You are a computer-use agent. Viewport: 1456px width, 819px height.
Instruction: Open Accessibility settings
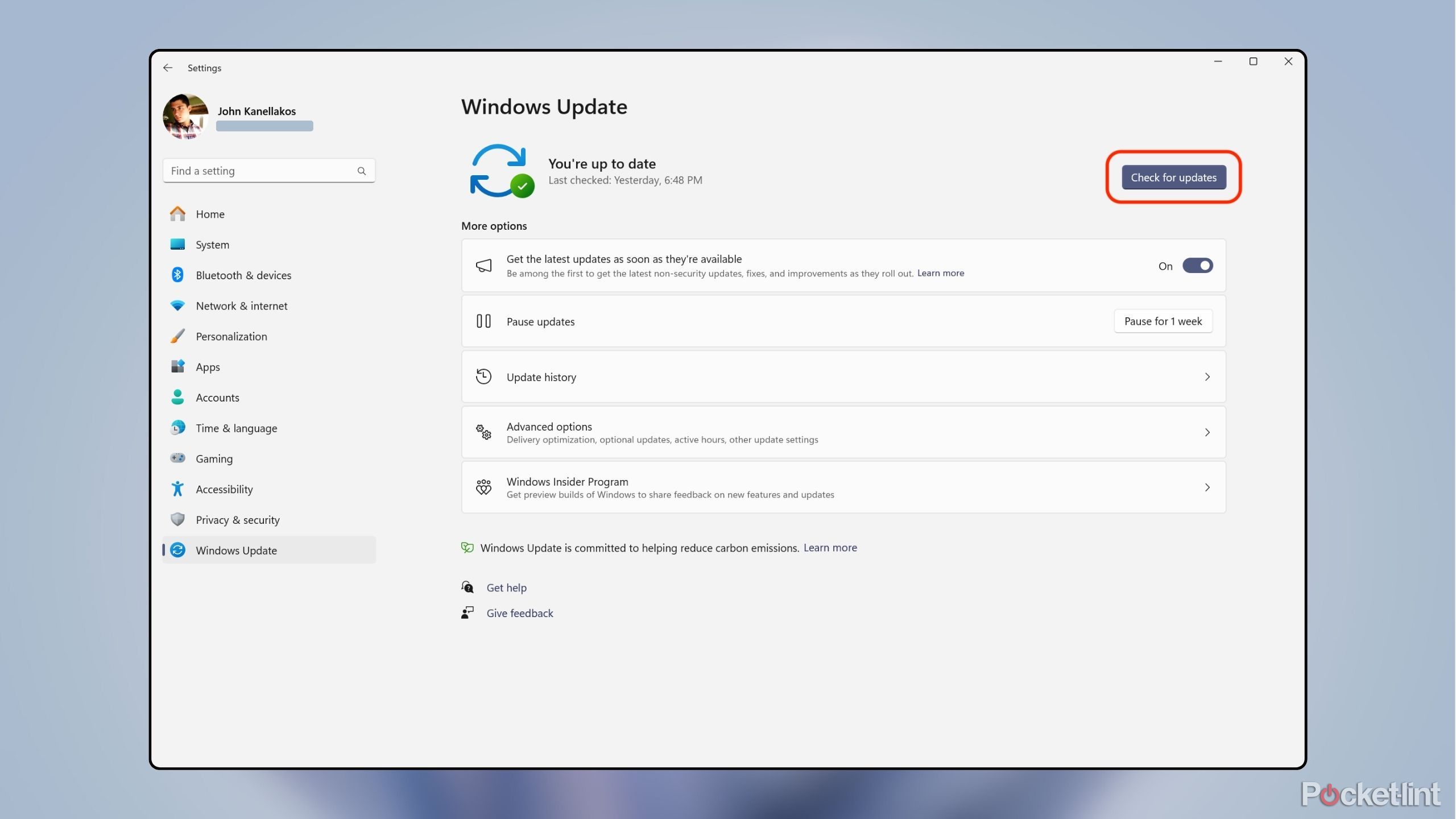pyautogui.click(x=269, y=489)
